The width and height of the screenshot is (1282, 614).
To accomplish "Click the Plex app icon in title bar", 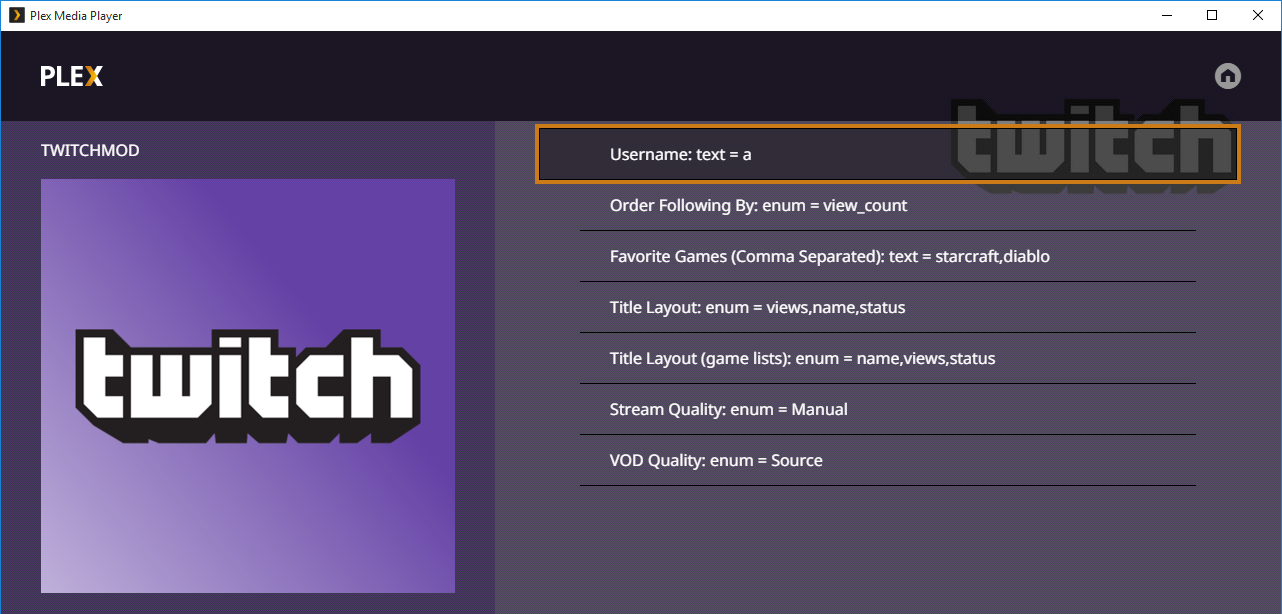I will (15, 15).
